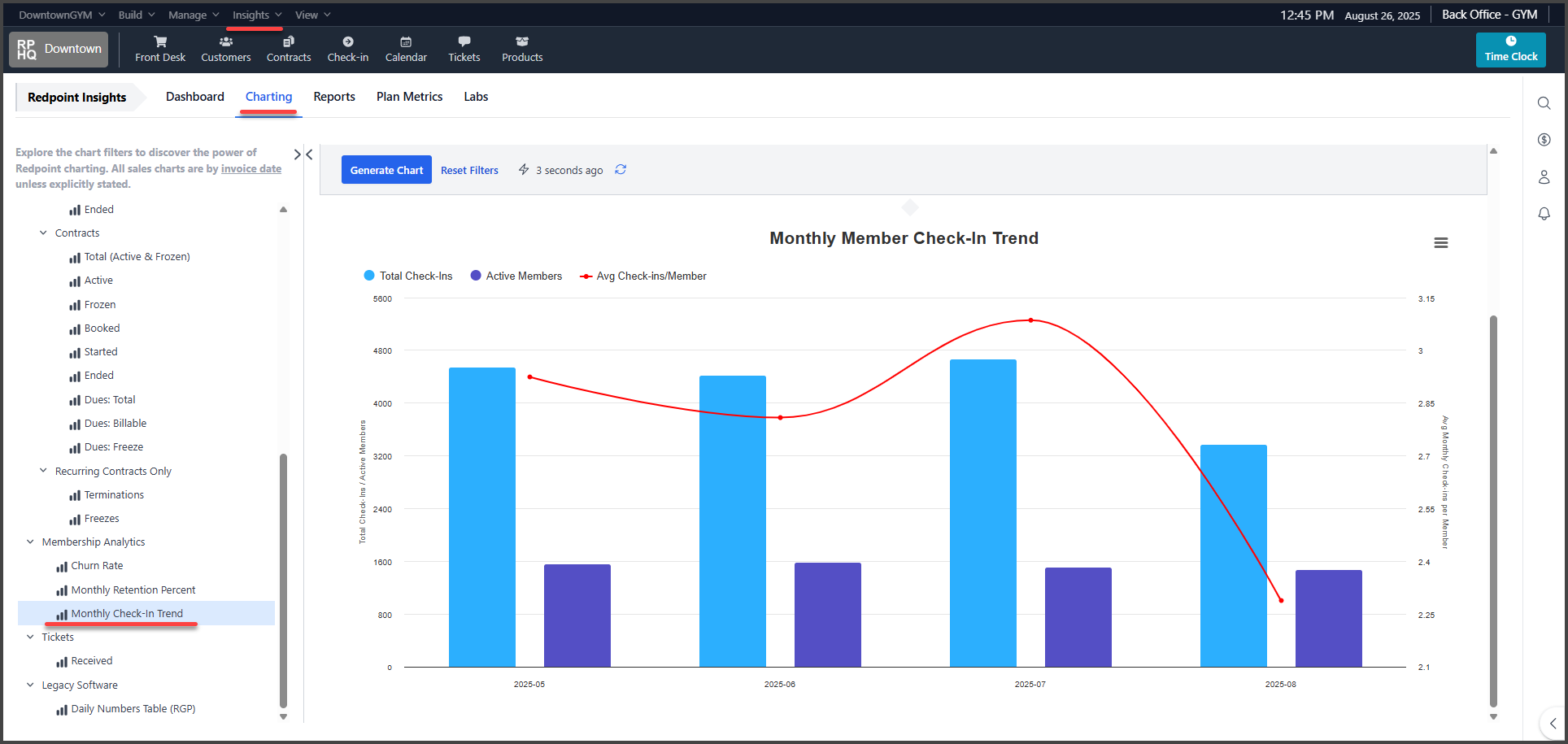
Task: Open the search magnifier in right sidebar
Action: tap(1544, 103)
